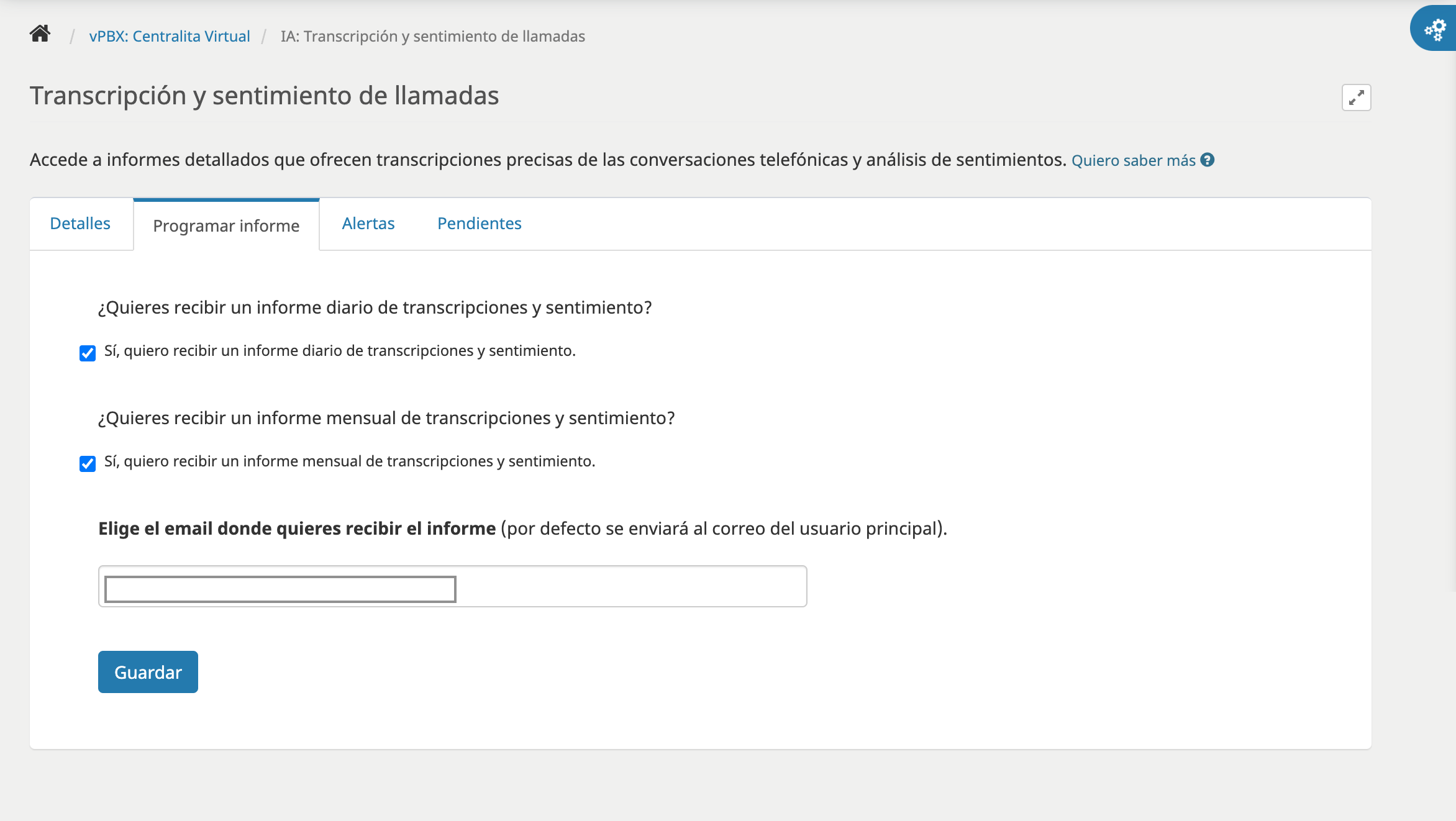Click the Pendientes tab

[480, 223]
